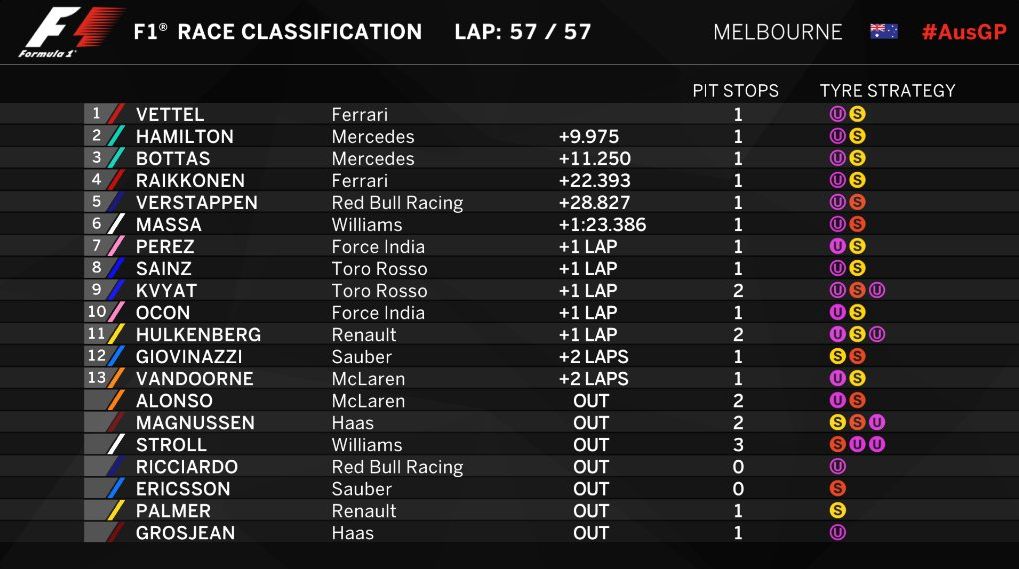Click Massa's gap time +1:23.386

point(602,225)
